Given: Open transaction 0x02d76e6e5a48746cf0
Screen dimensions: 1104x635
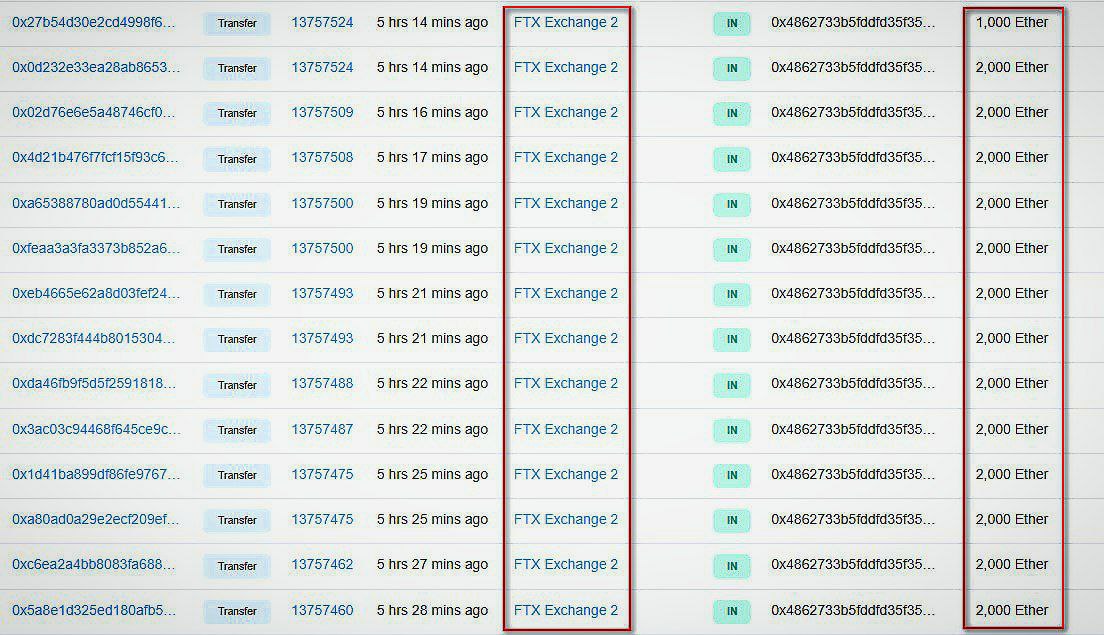Looking at the screenshot, I should [x=93, y=113].
